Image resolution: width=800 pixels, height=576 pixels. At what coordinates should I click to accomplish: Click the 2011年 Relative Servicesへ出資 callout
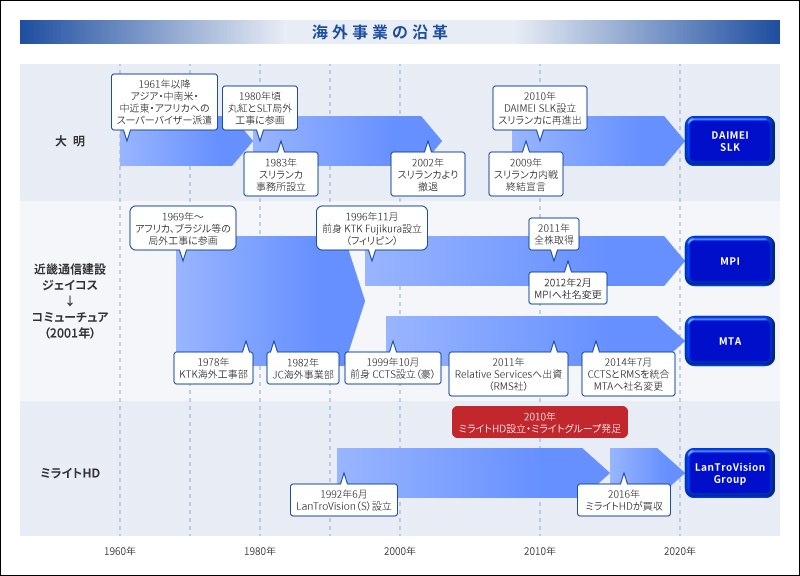[508, 374]
